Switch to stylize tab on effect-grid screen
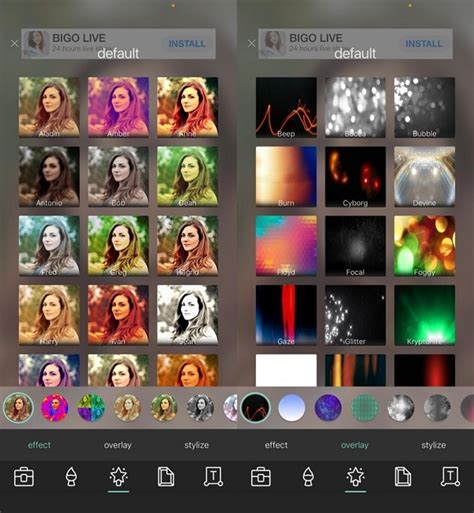474x513 pixels. 197,445
